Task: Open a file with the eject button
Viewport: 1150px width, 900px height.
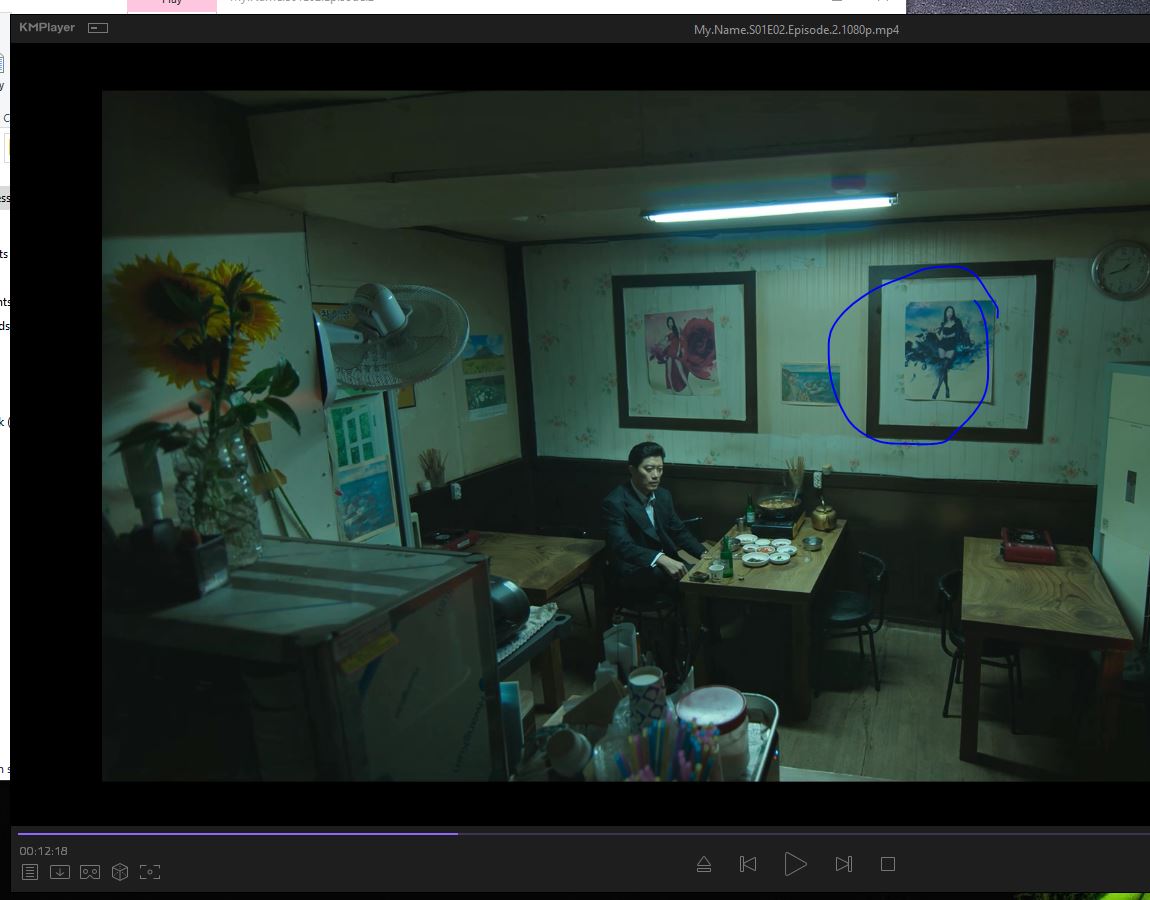Action: 704,864
